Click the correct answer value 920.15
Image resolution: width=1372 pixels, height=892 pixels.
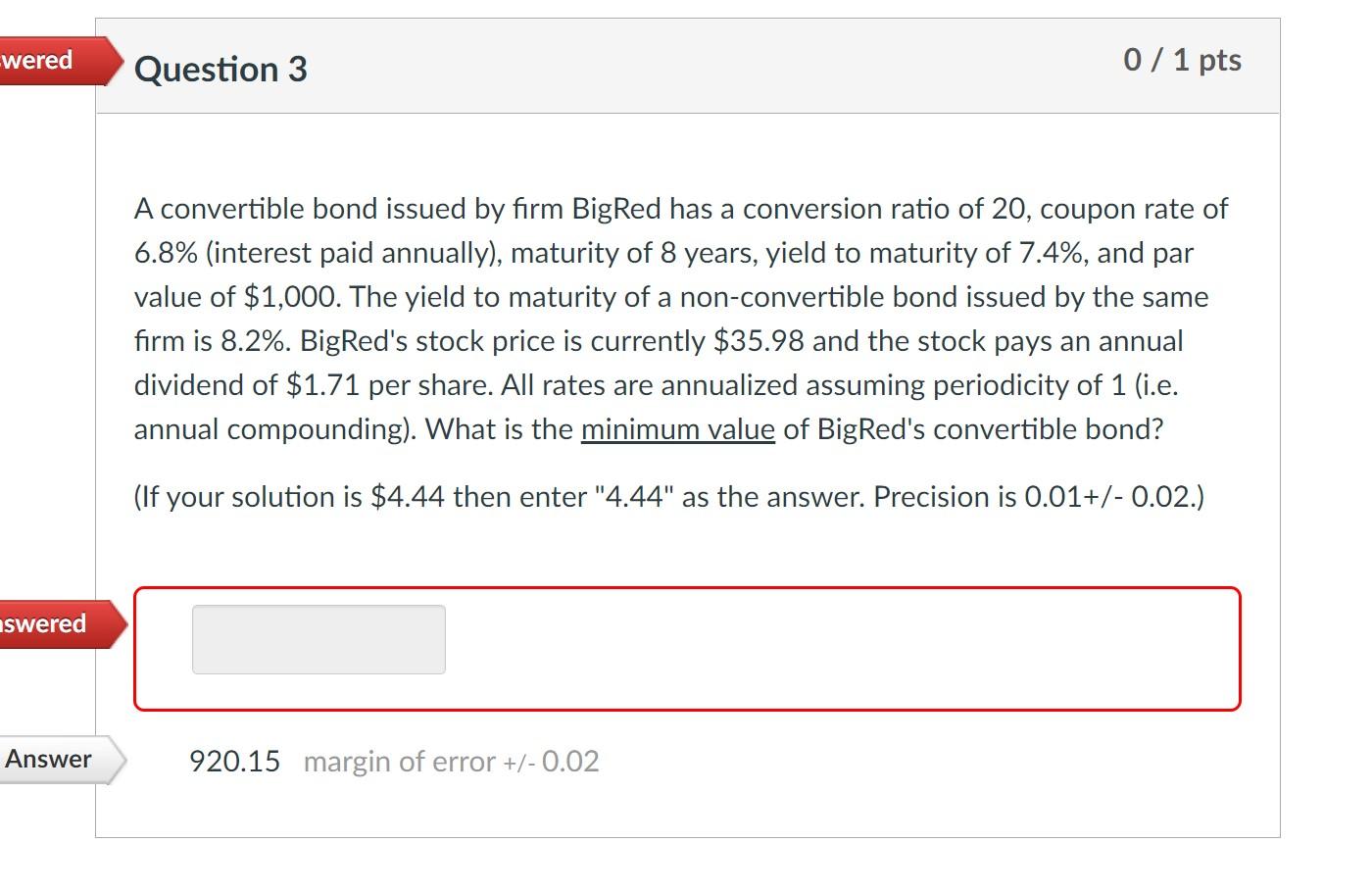coord(234,761)
